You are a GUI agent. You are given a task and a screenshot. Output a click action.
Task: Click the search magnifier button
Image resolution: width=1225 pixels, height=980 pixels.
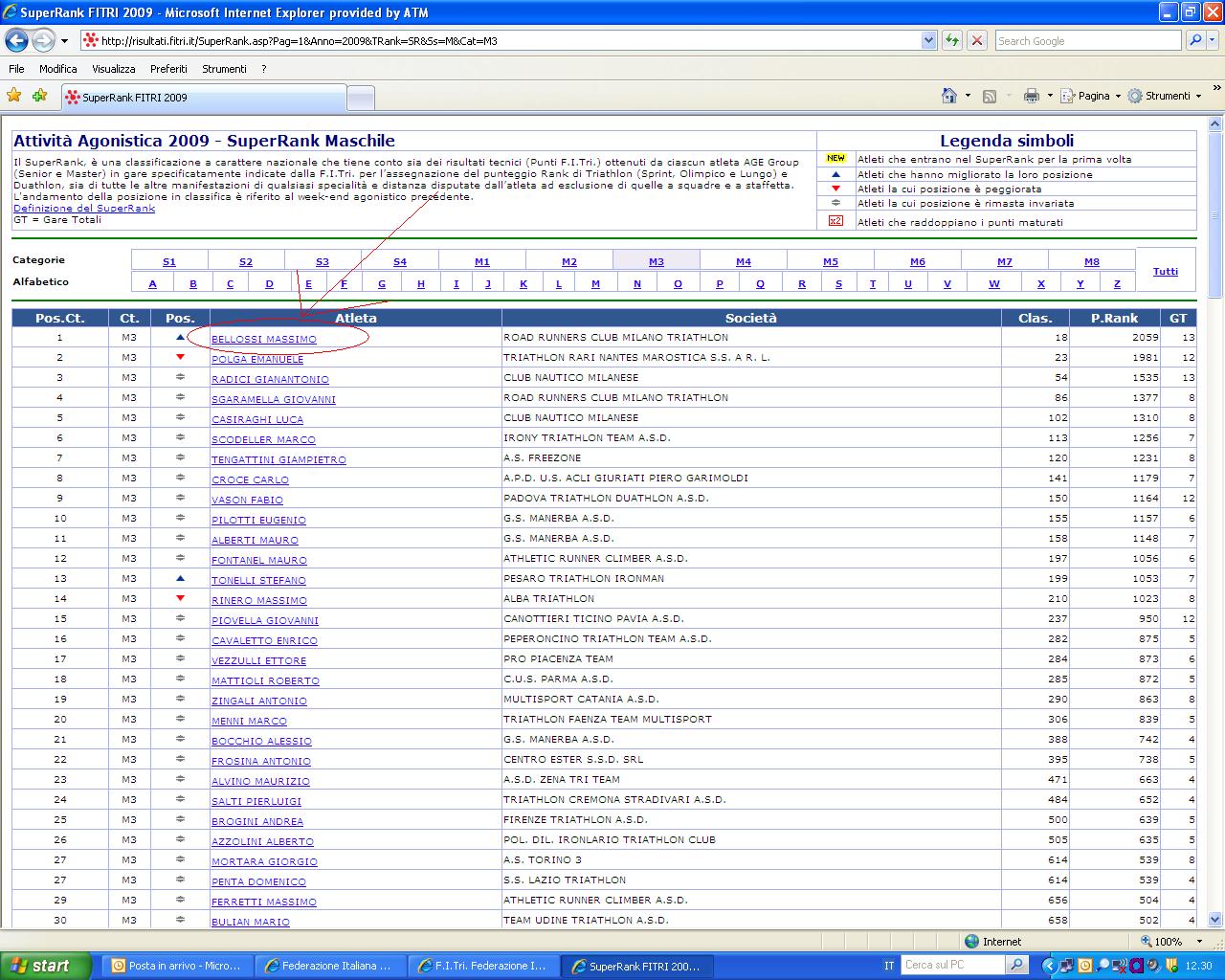1195,40
